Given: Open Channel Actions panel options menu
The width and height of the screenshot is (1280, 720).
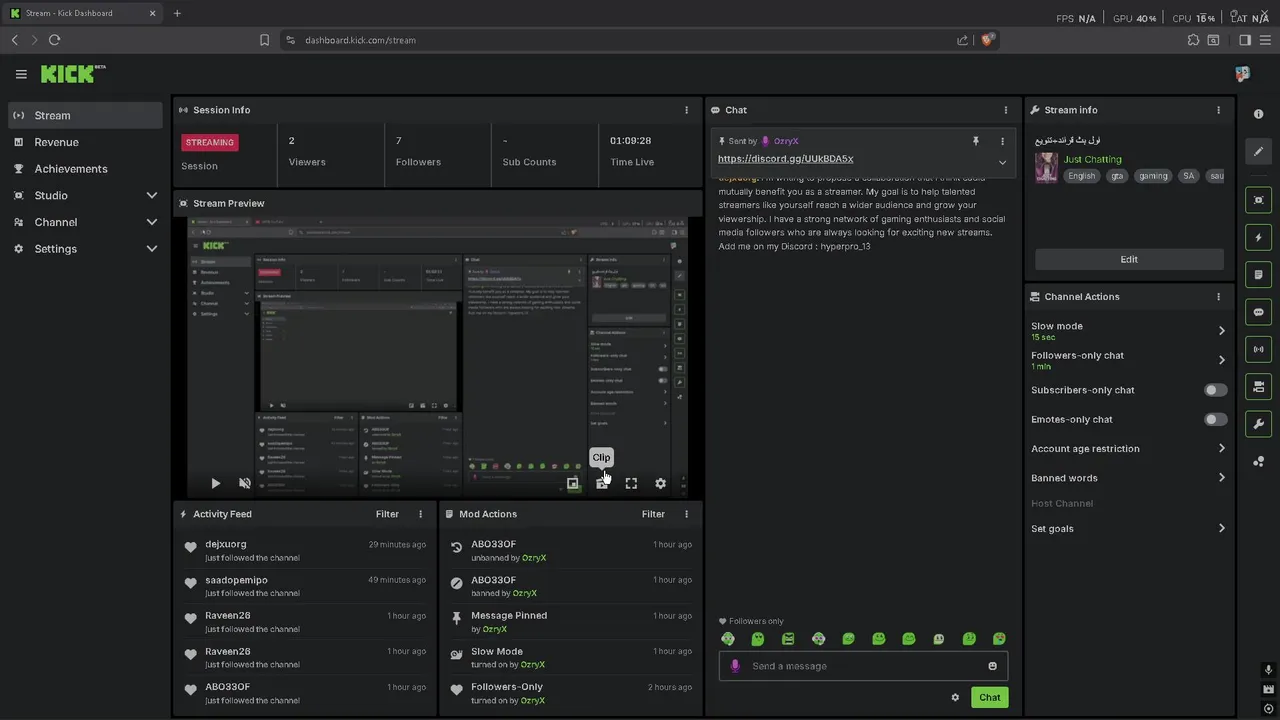Looking at the screenshot, I should coord(1218,297).
